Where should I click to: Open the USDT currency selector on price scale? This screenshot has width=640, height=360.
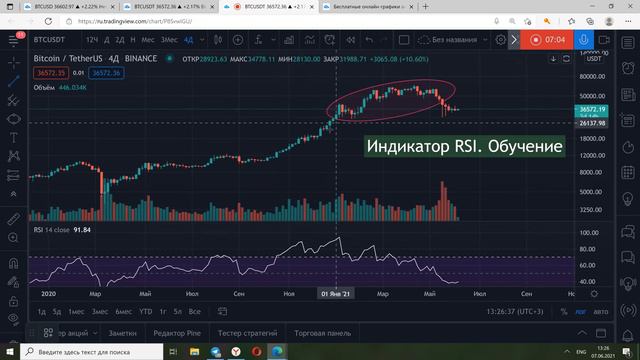(x=593, y=59)
